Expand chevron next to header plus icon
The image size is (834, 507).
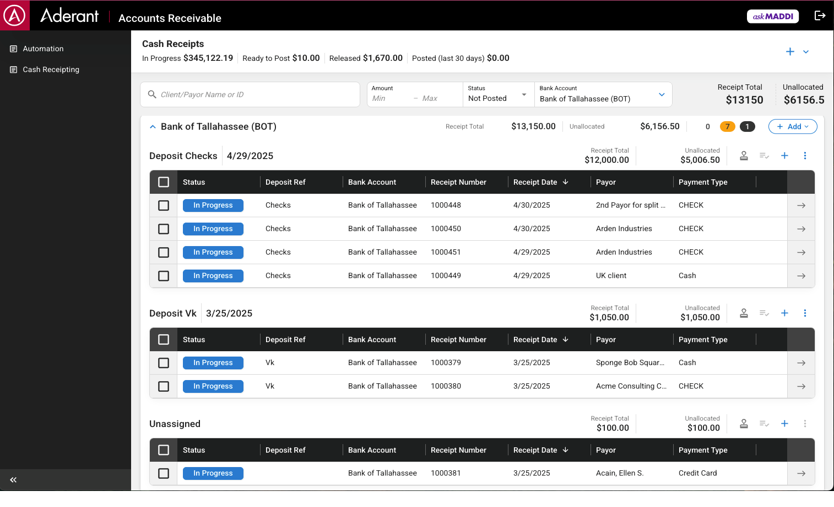[806, 52]
